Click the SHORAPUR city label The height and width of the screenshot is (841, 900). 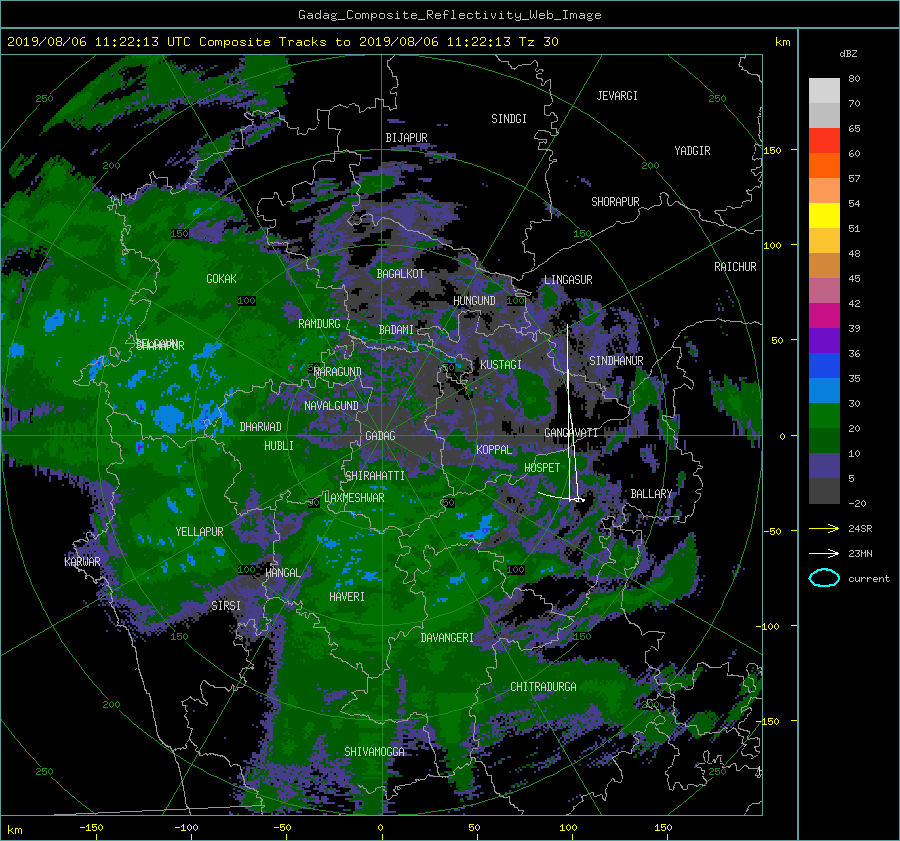[615, 201]
